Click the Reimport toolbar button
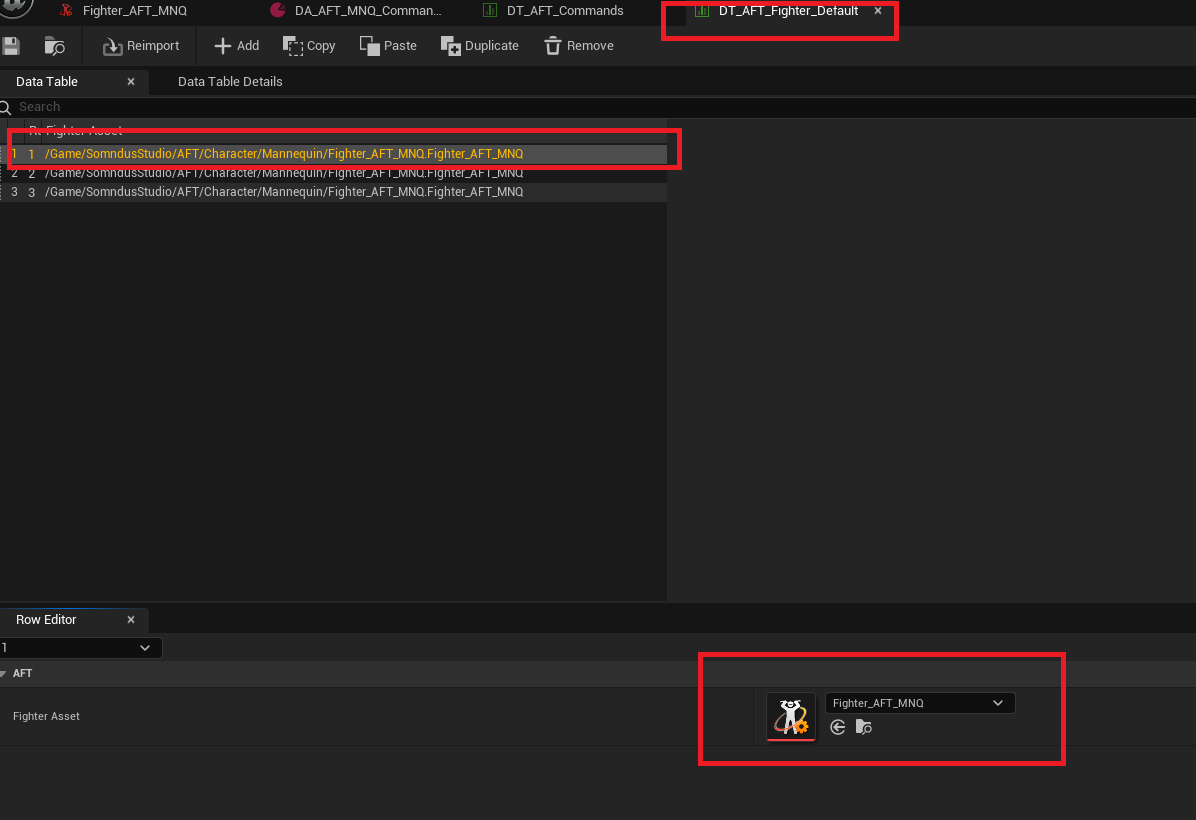 [x=141, y=46]
